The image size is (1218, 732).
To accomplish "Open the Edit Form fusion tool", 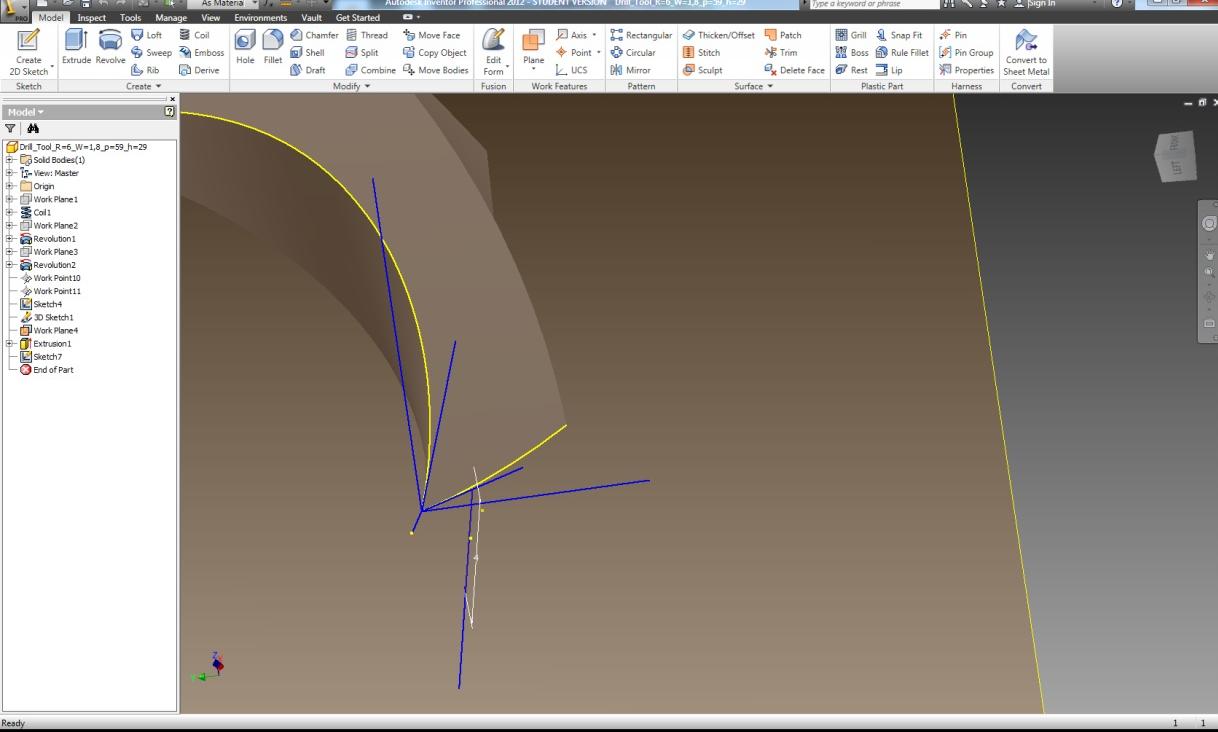I will [x=493, y=51].
